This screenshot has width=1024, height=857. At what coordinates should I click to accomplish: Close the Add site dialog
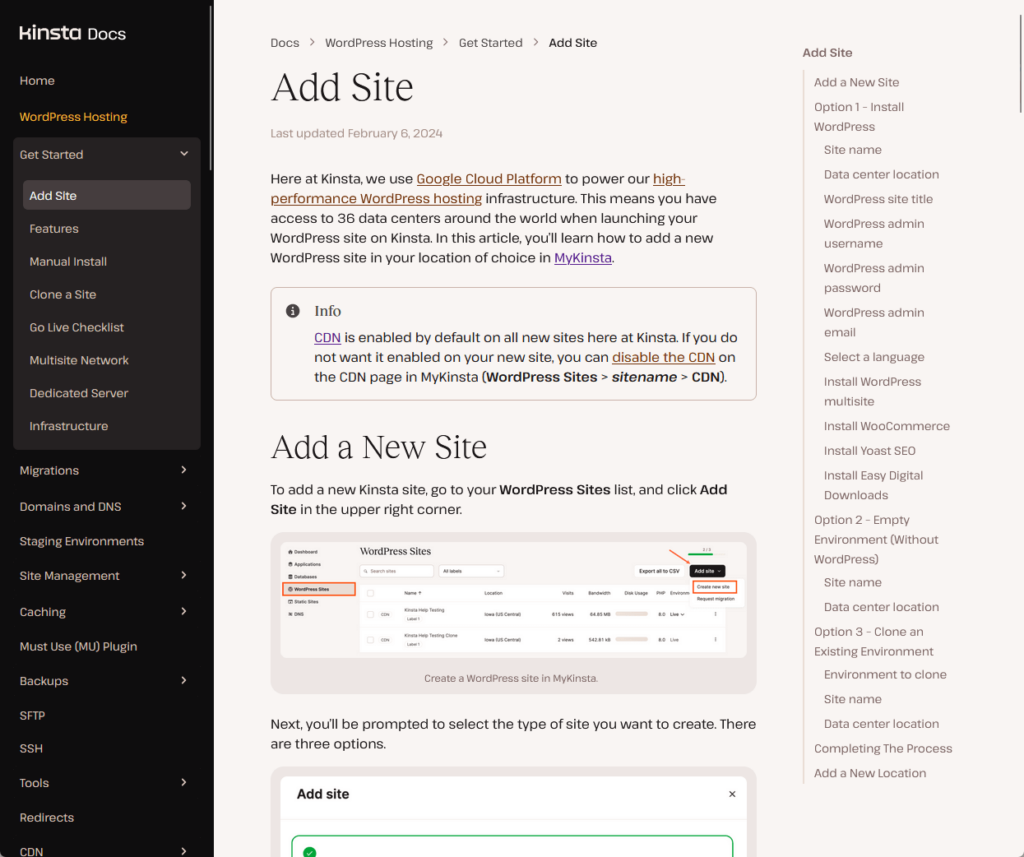(x=732, y=794)
